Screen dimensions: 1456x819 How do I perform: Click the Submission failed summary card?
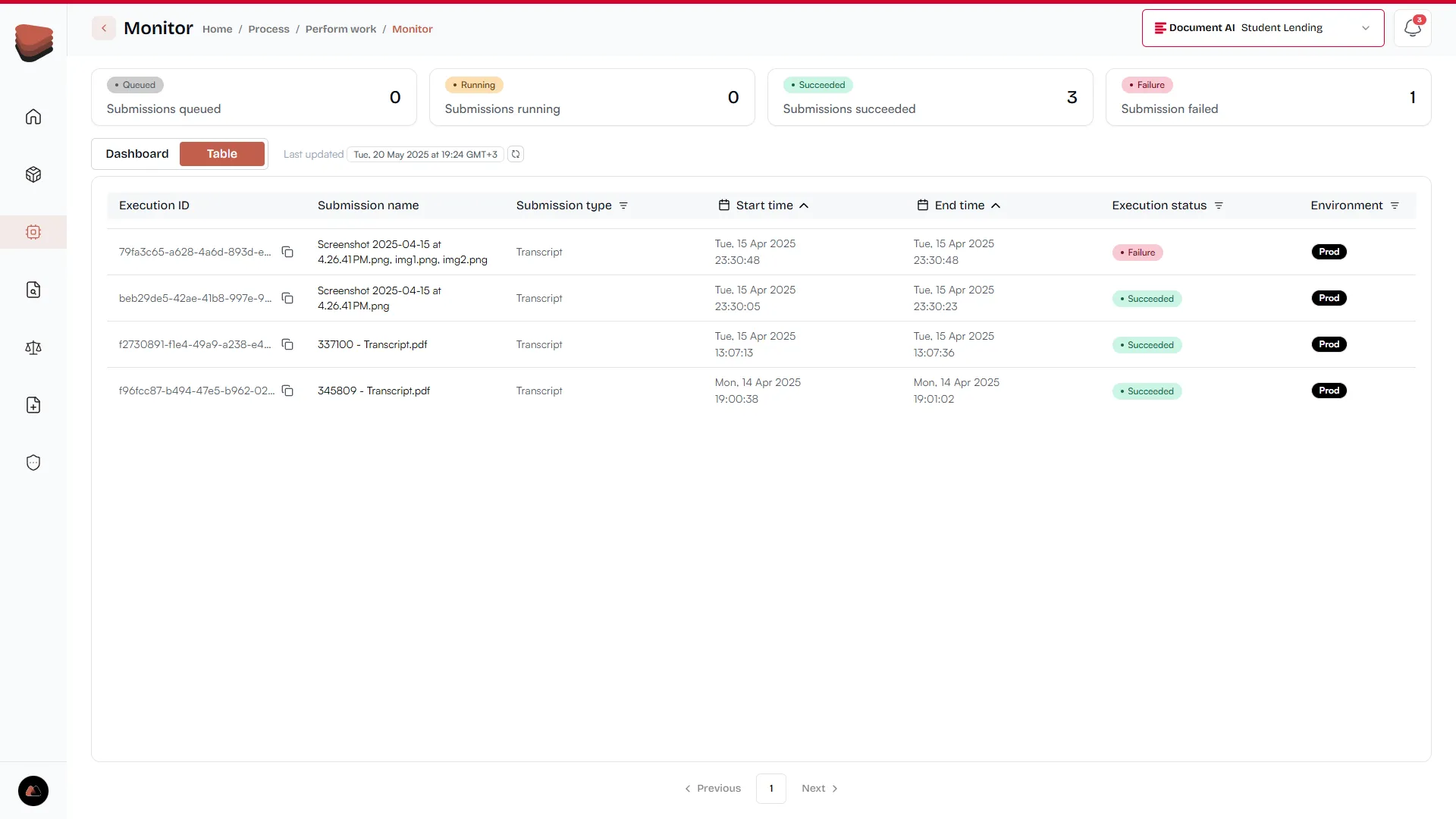click(1268, 97)
